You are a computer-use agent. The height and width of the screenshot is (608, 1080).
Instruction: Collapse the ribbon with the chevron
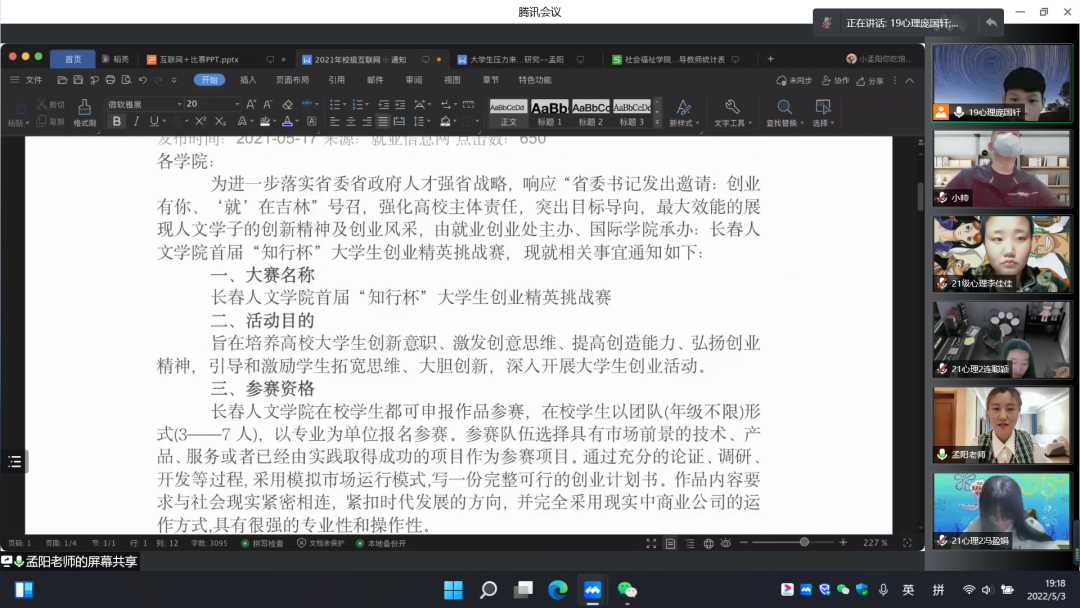click(x=910, y=81)
